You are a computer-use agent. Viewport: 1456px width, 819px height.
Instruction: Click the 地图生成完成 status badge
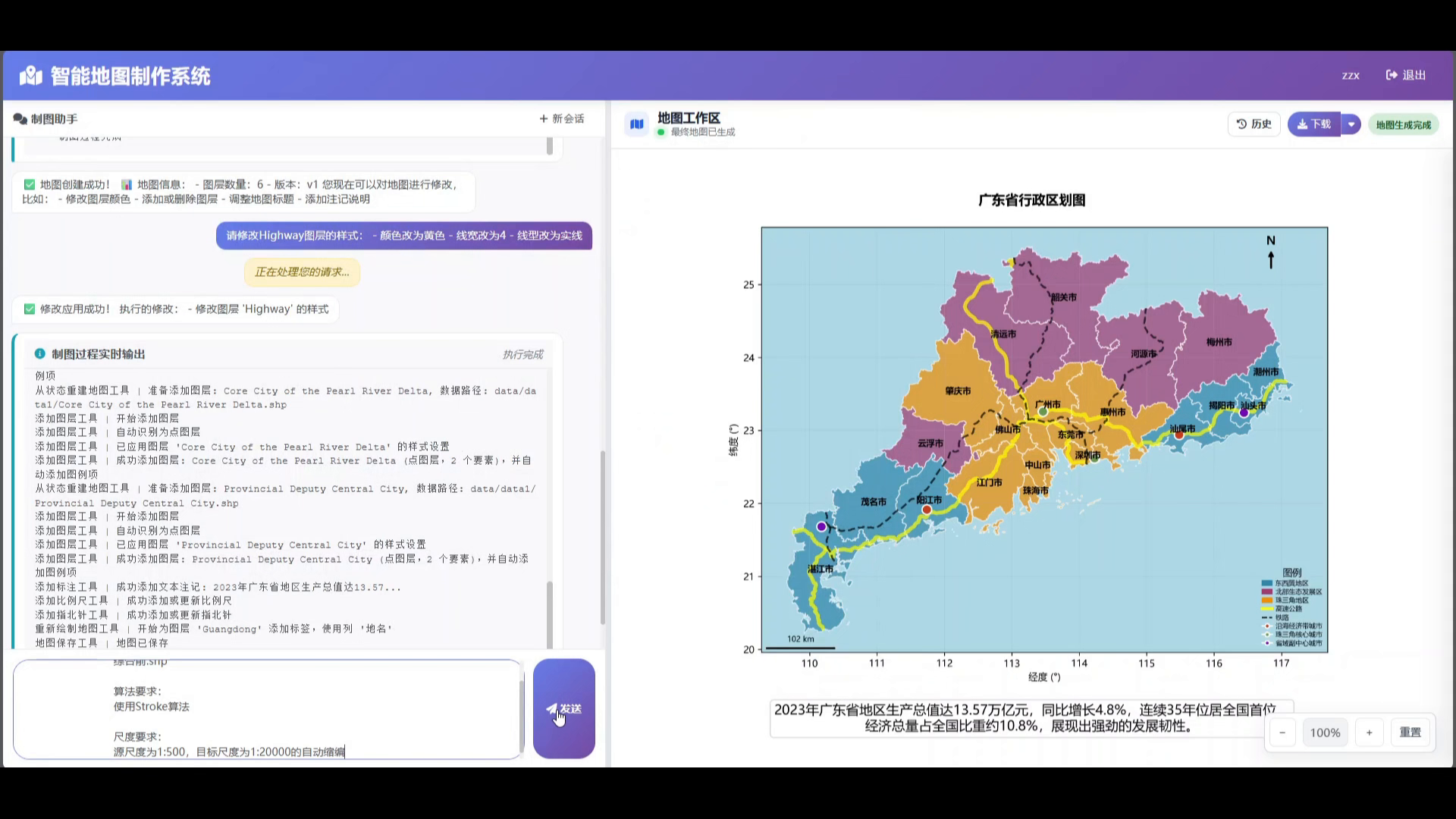point(1404,124)
